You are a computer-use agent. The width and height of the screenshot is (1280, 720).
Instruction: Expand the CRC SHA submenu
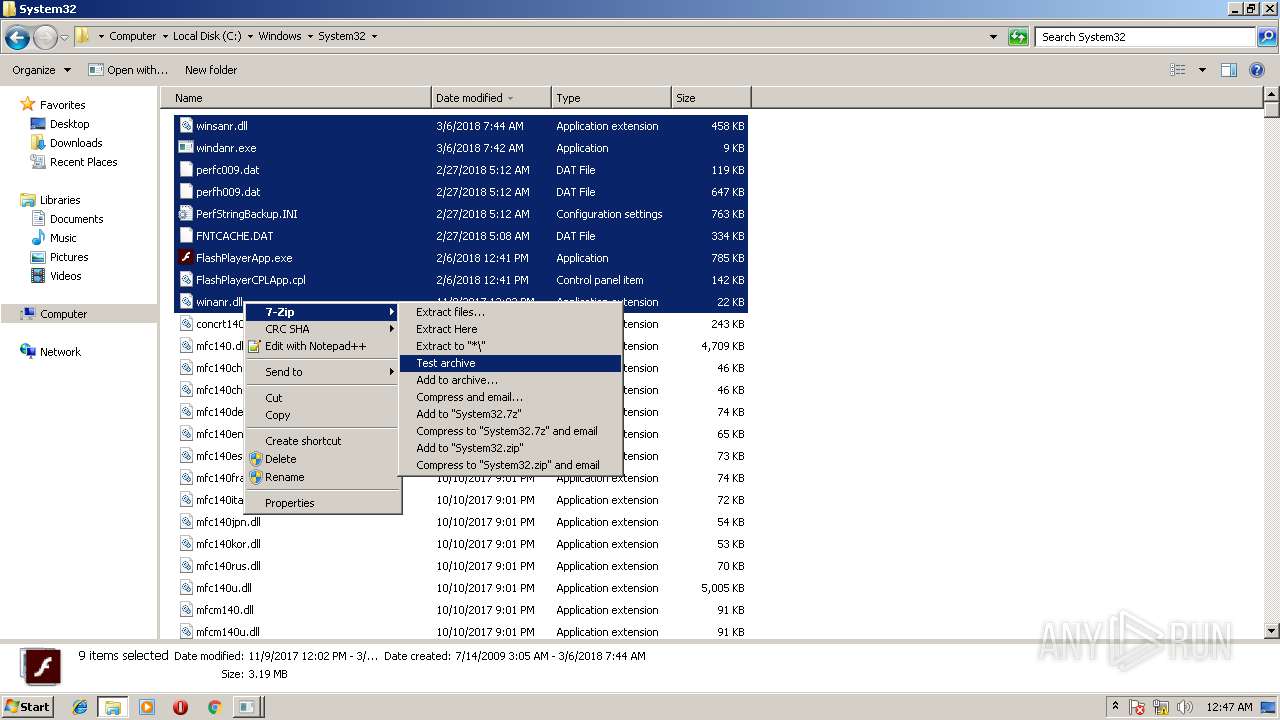click(x=323, y=329)
